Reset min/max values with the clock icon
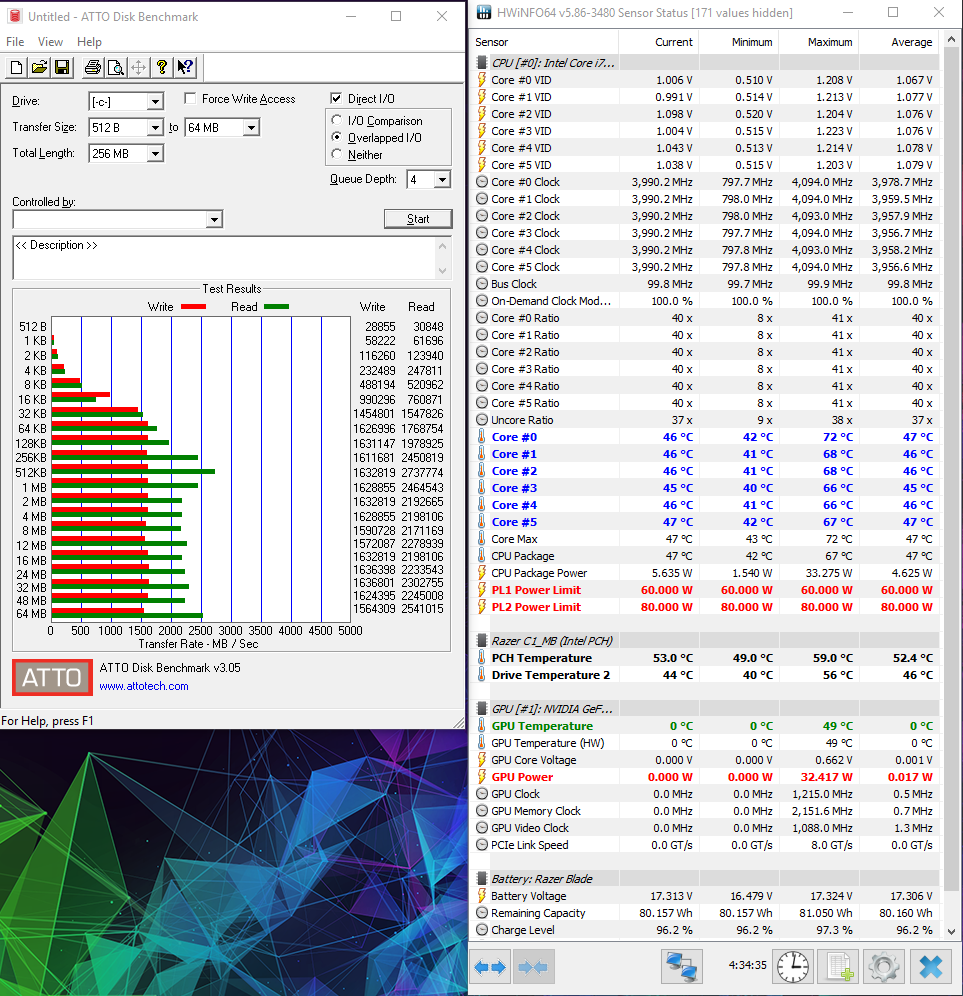Image resolution: width=963 pixels, height=996 pixels. (793, 967)
